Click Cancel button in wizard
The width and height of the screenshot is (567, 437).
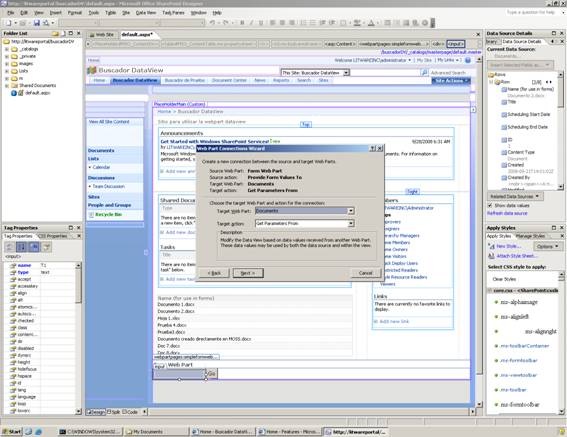point(366,273)
